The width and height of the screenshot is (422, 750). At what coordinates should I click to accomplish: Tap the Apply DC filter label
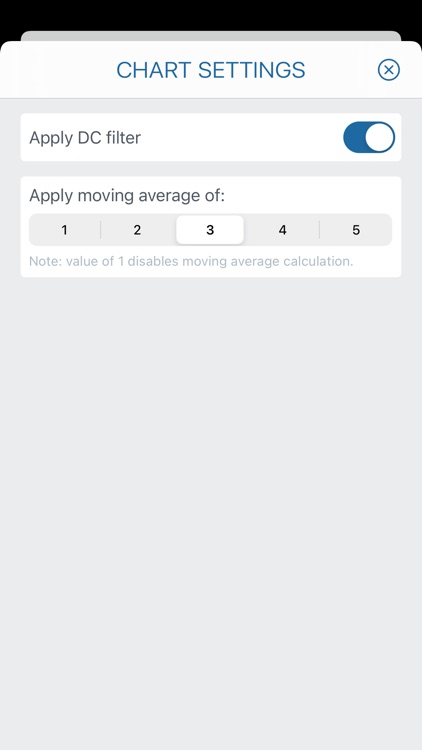[85, 138]
